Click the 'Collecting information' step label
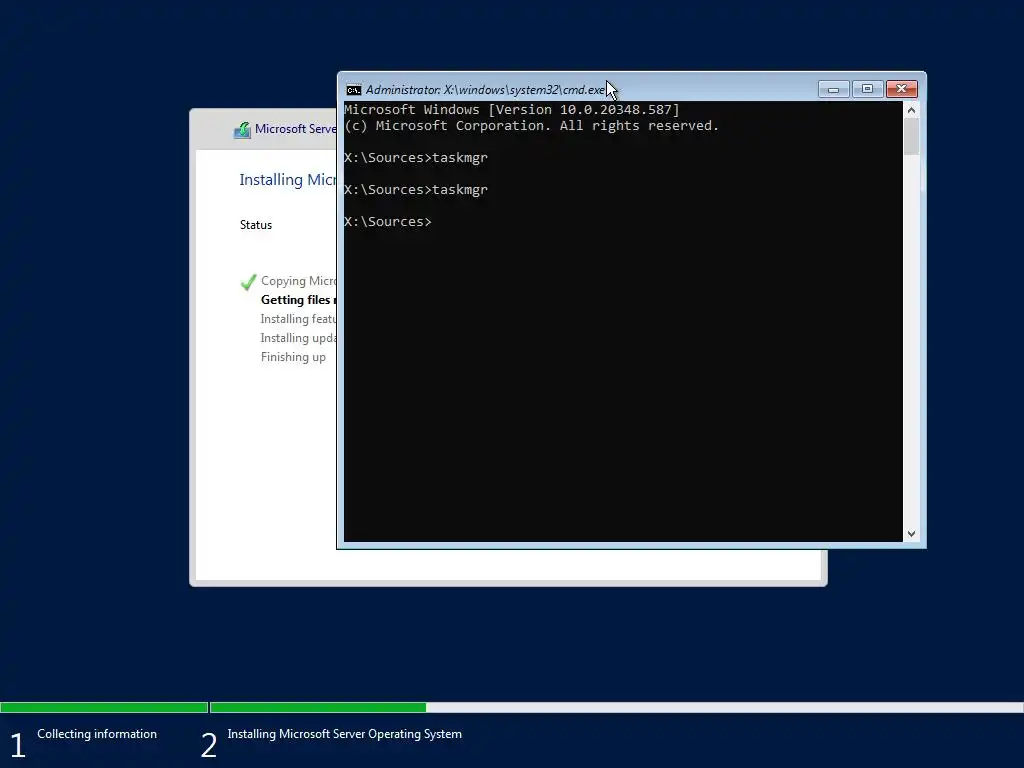Image resolution: width=1024 pixels, height=768 pixels. [x=97, y=734]
